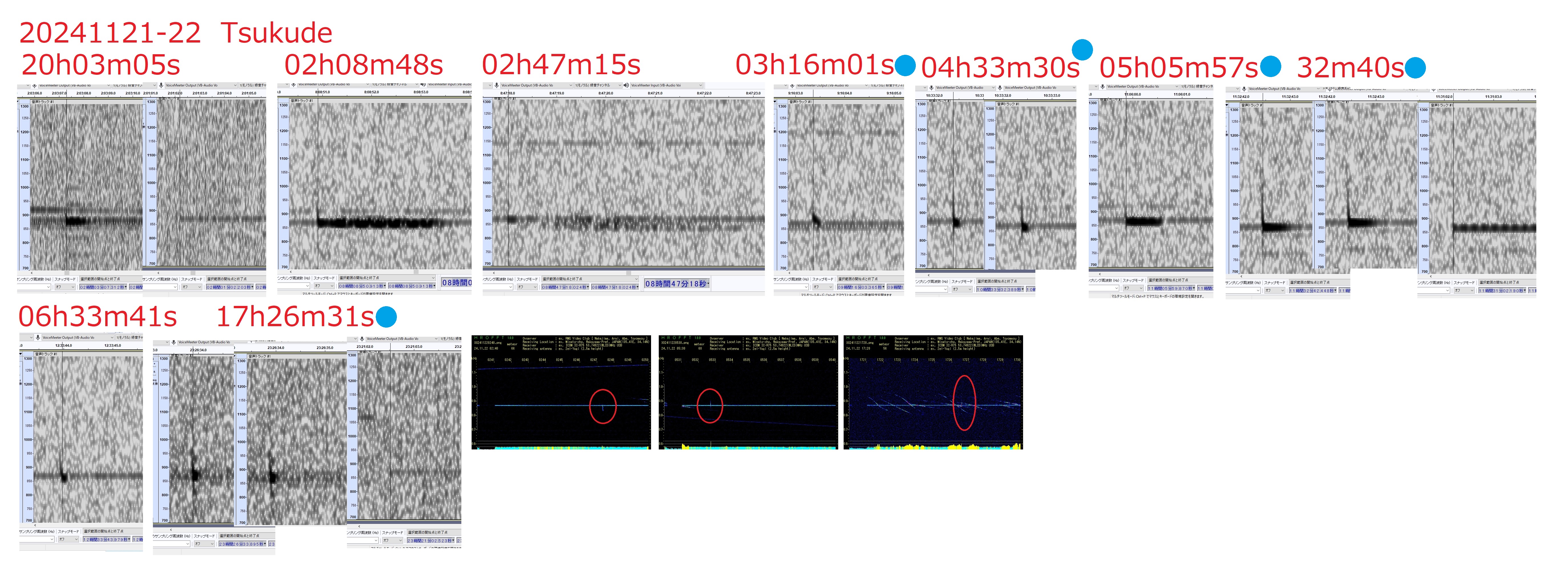Click 8:47:20.0 mark on the timeline ruler
This screenshot has width=1568, height=581.
605,93
